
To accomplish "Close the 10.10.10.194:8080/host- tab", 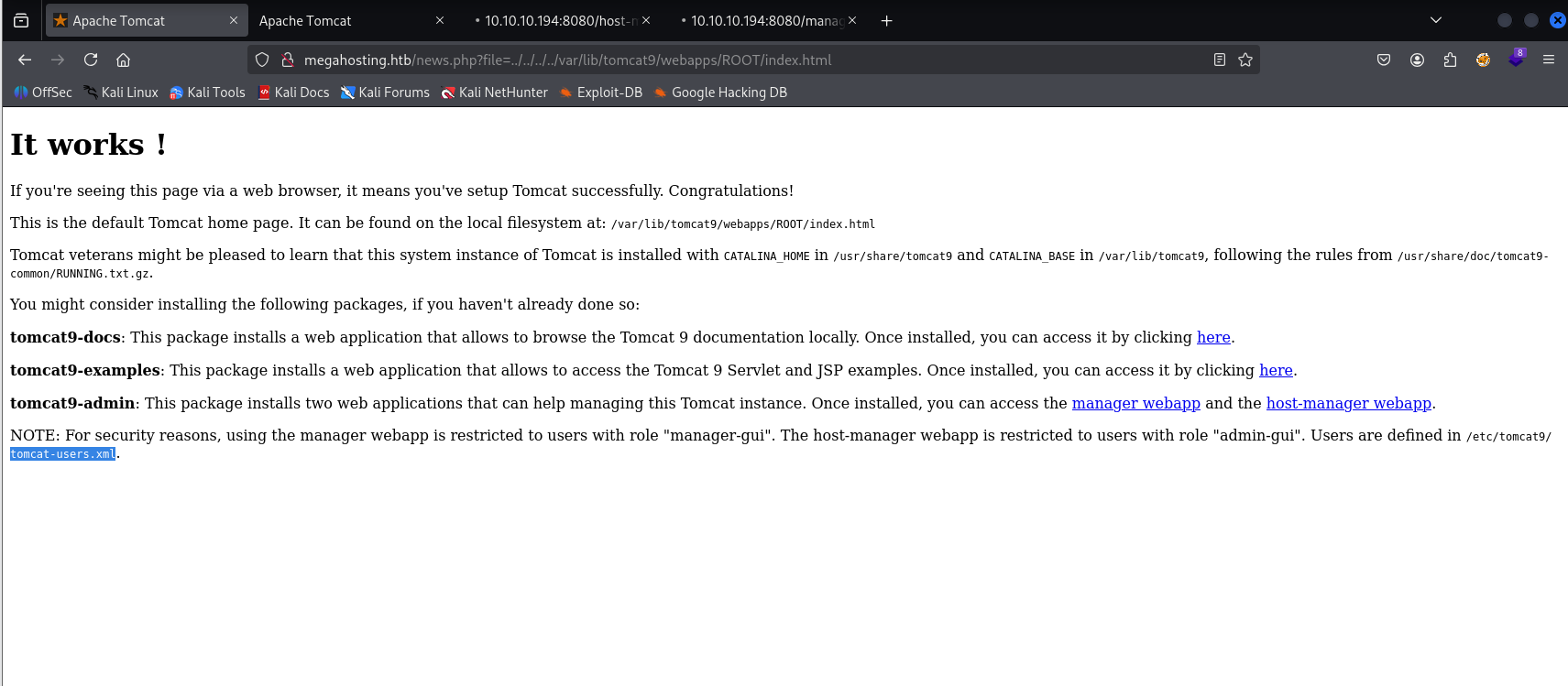I will [x=646, y=20].
